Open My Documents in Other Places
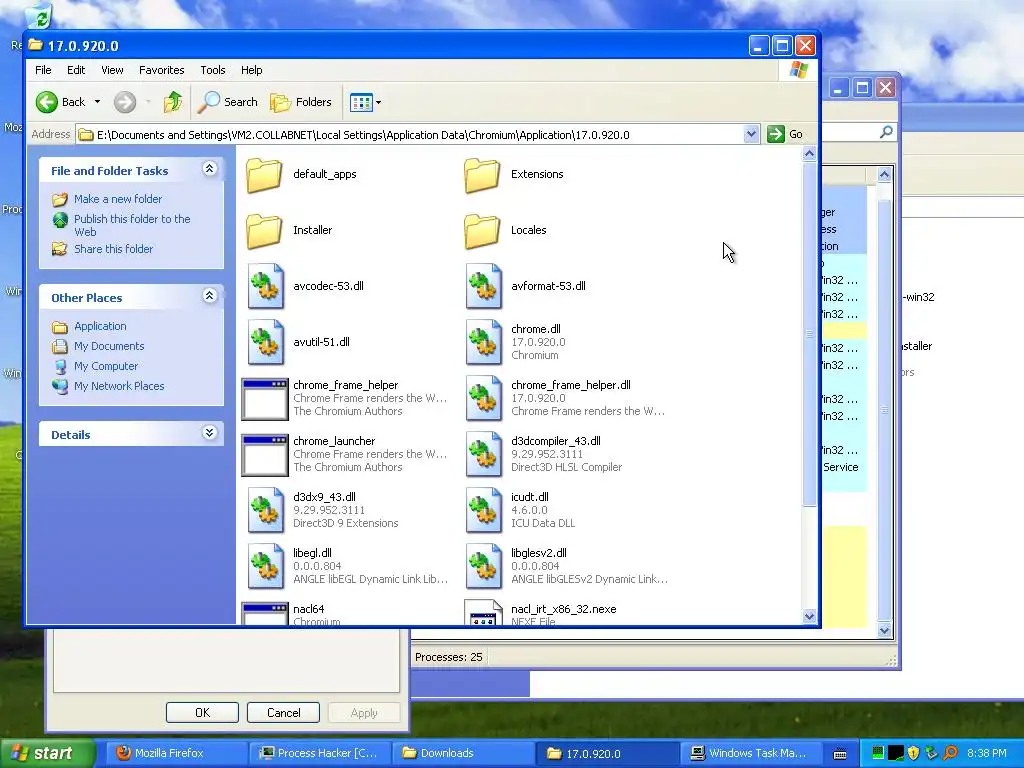 pos(109,346)
